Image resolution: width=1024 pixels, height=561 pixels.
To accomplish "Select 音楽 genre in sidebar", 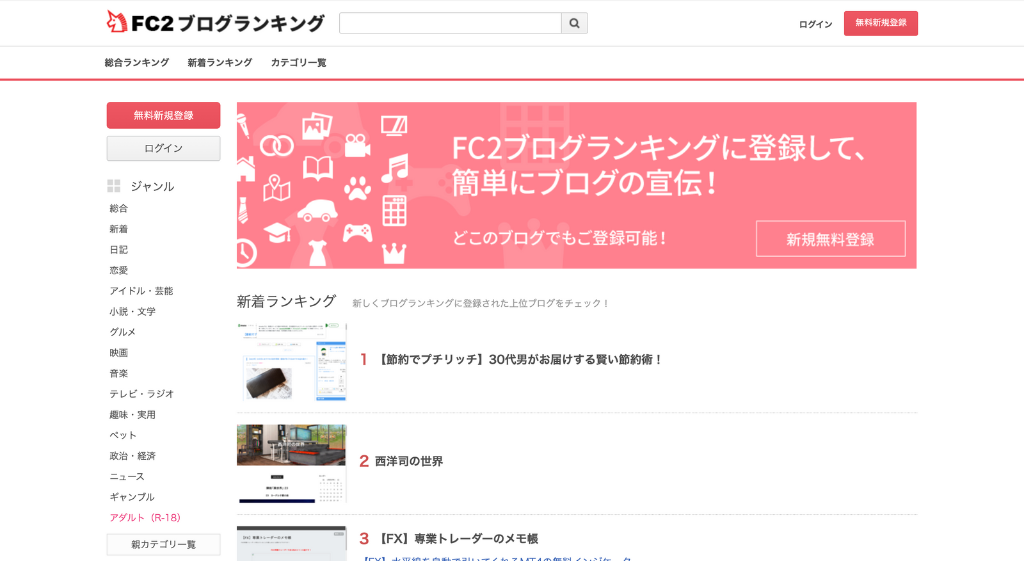I will click(119, 374).
